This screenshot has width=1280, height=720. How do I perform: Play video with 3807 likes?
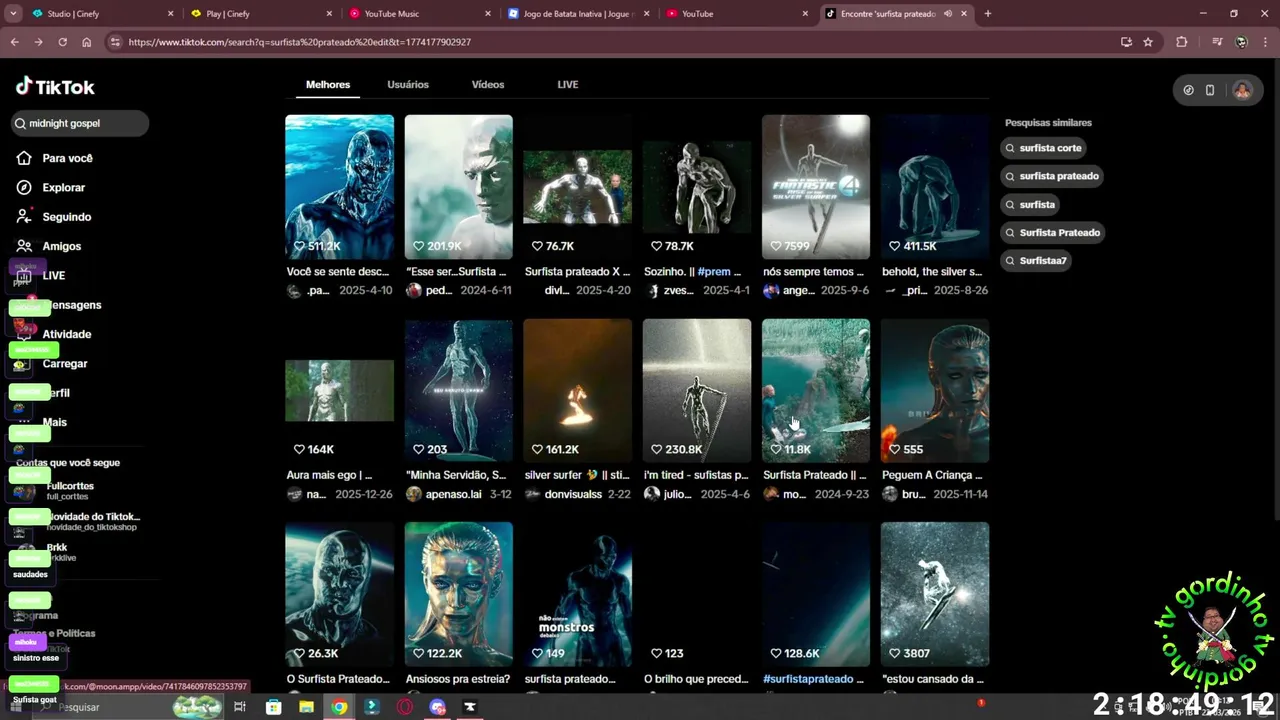pyautogui.click(x=935, y=594)
